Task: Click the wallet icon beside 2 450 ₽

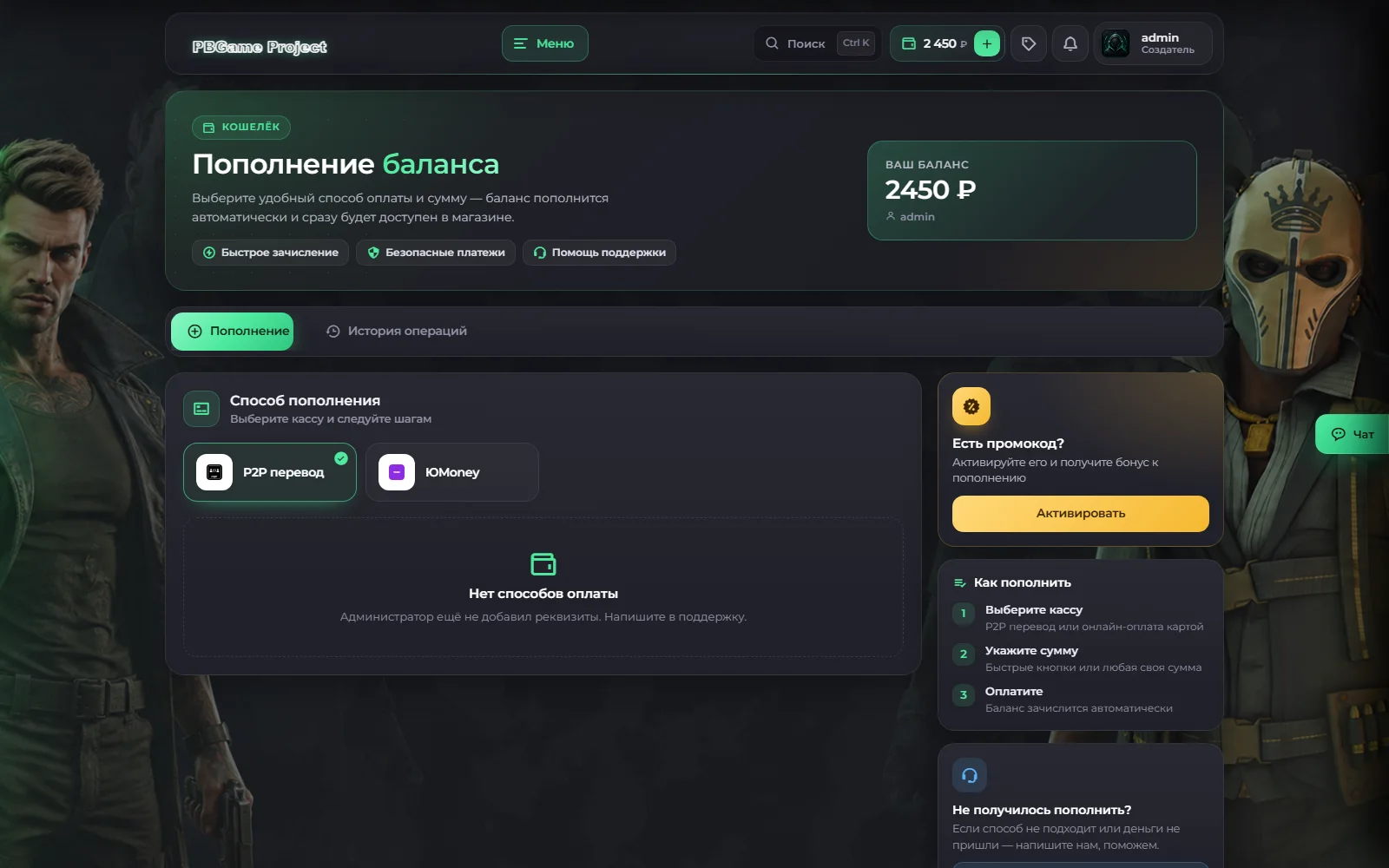Action: tap(909, 43)
